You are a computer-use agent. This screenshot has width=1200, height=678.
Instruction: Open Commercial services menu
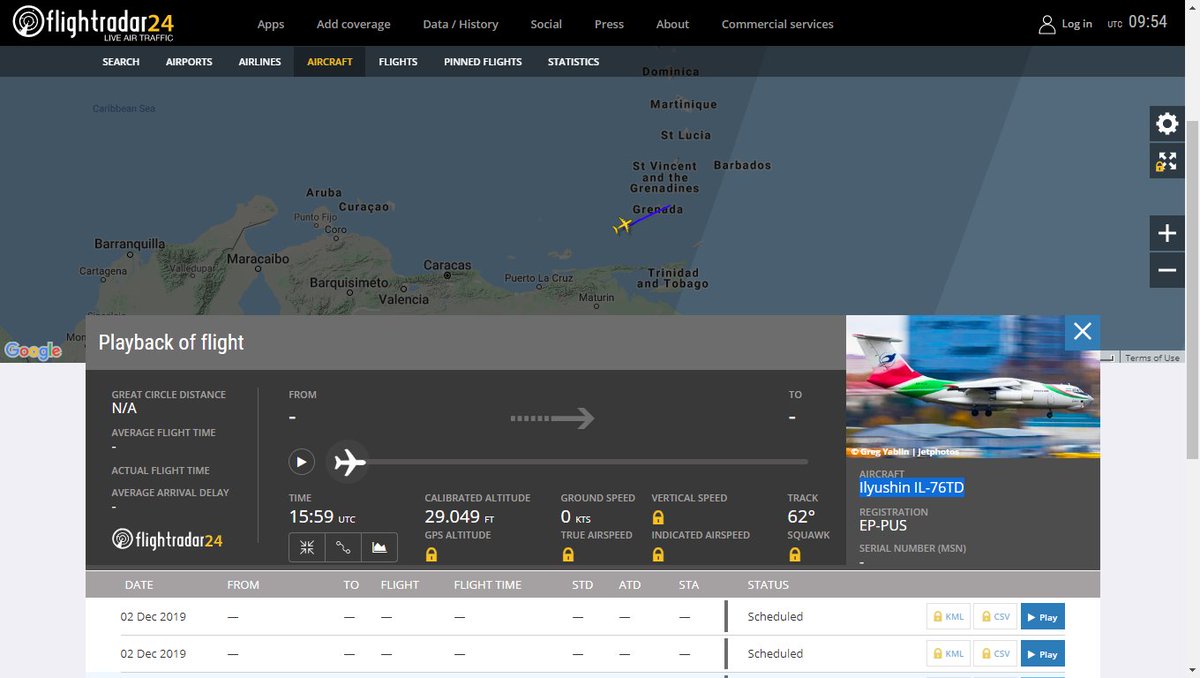click(x=777, y=24)
